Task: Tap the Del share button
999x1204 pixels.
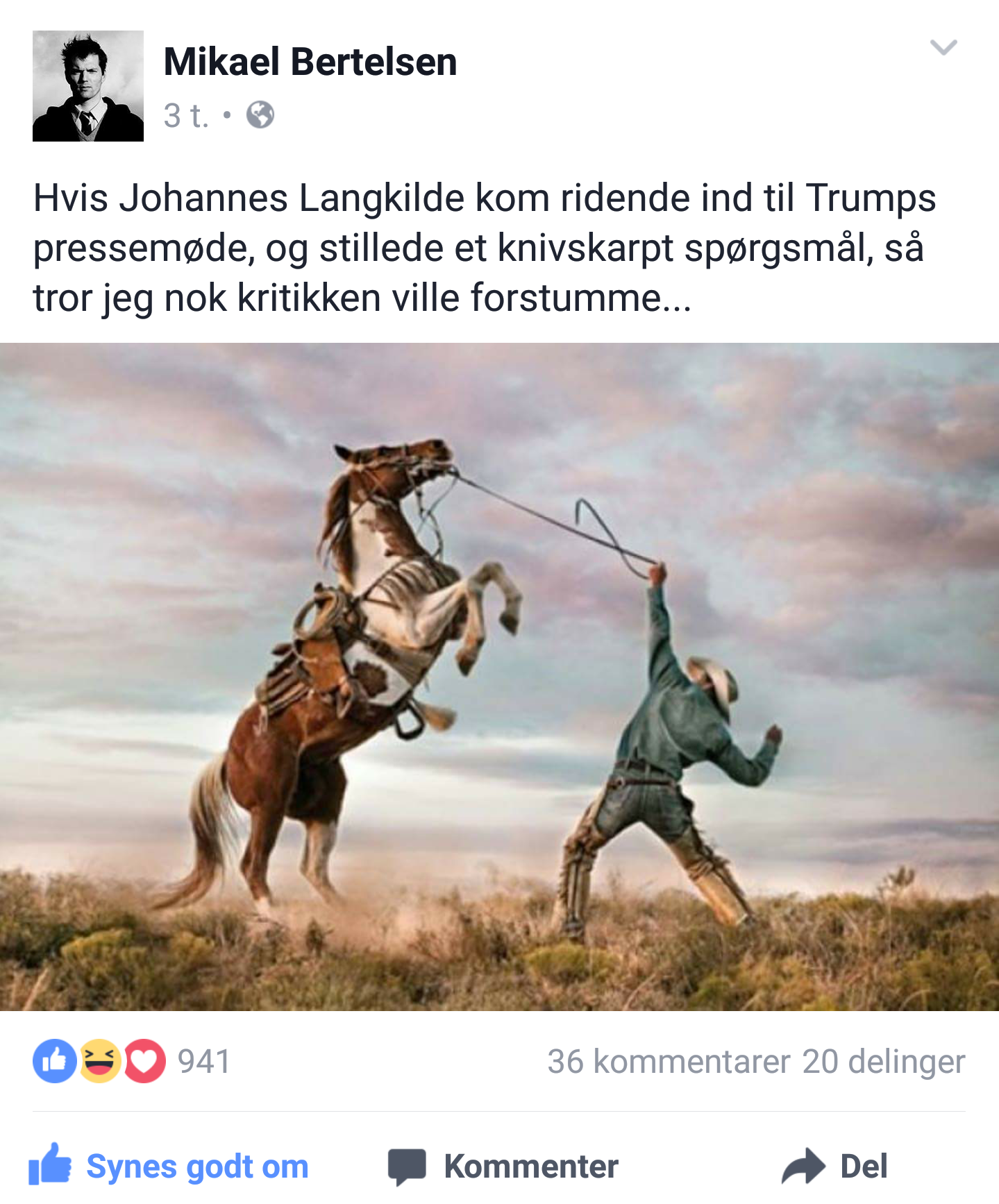Action: tap(834, 1166)
